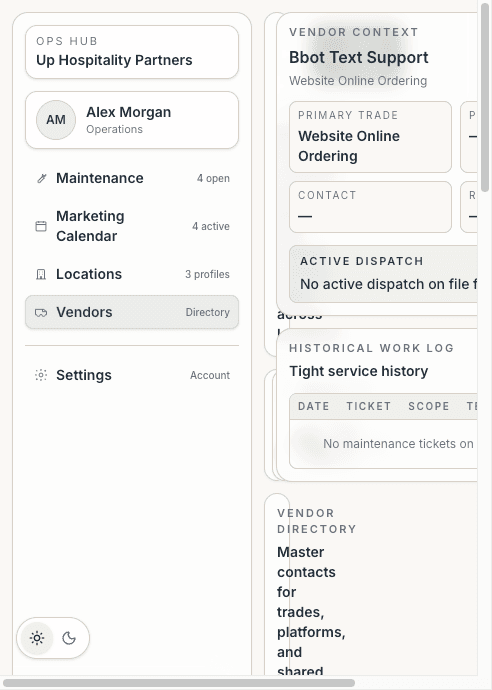Click the Settings gear icon
The width and height of the screenshot is (492, 690).
[41, 375]
